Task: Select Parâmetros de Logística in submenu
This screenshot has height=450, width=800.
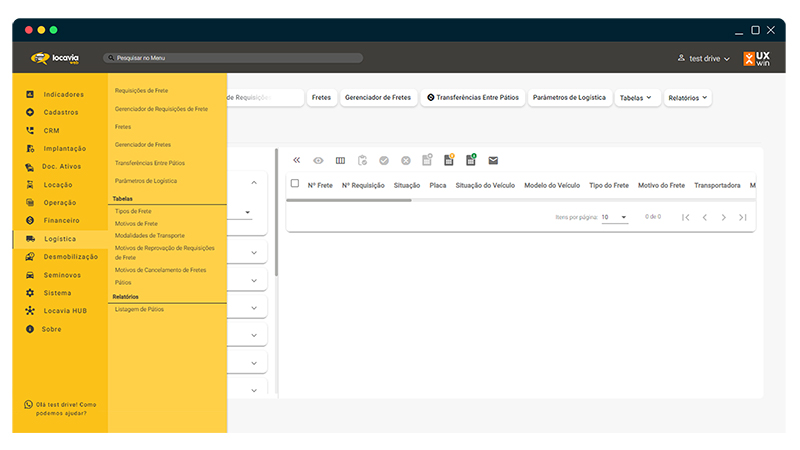Action: [146, 181]
